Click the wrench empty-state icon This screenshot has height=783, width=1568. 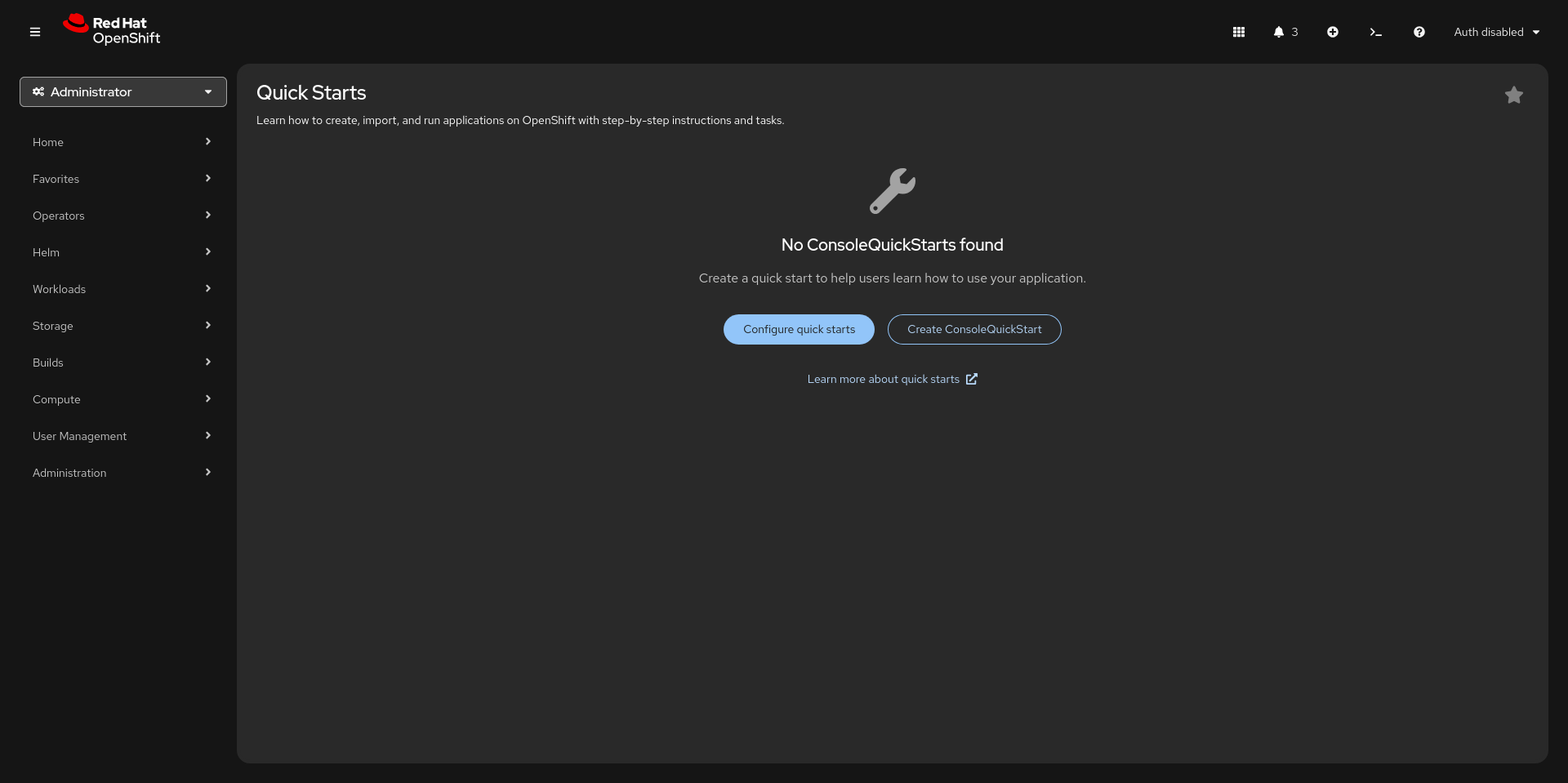(x=893, y=191)
